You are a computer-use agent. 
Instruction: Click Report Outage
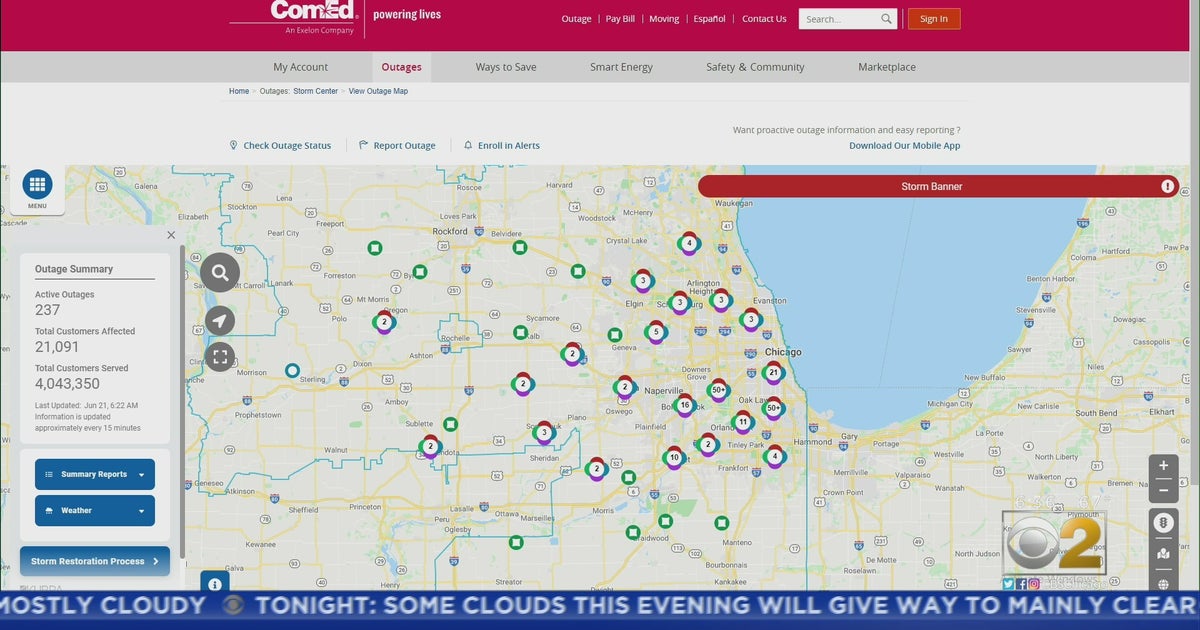tap(397, 146)
